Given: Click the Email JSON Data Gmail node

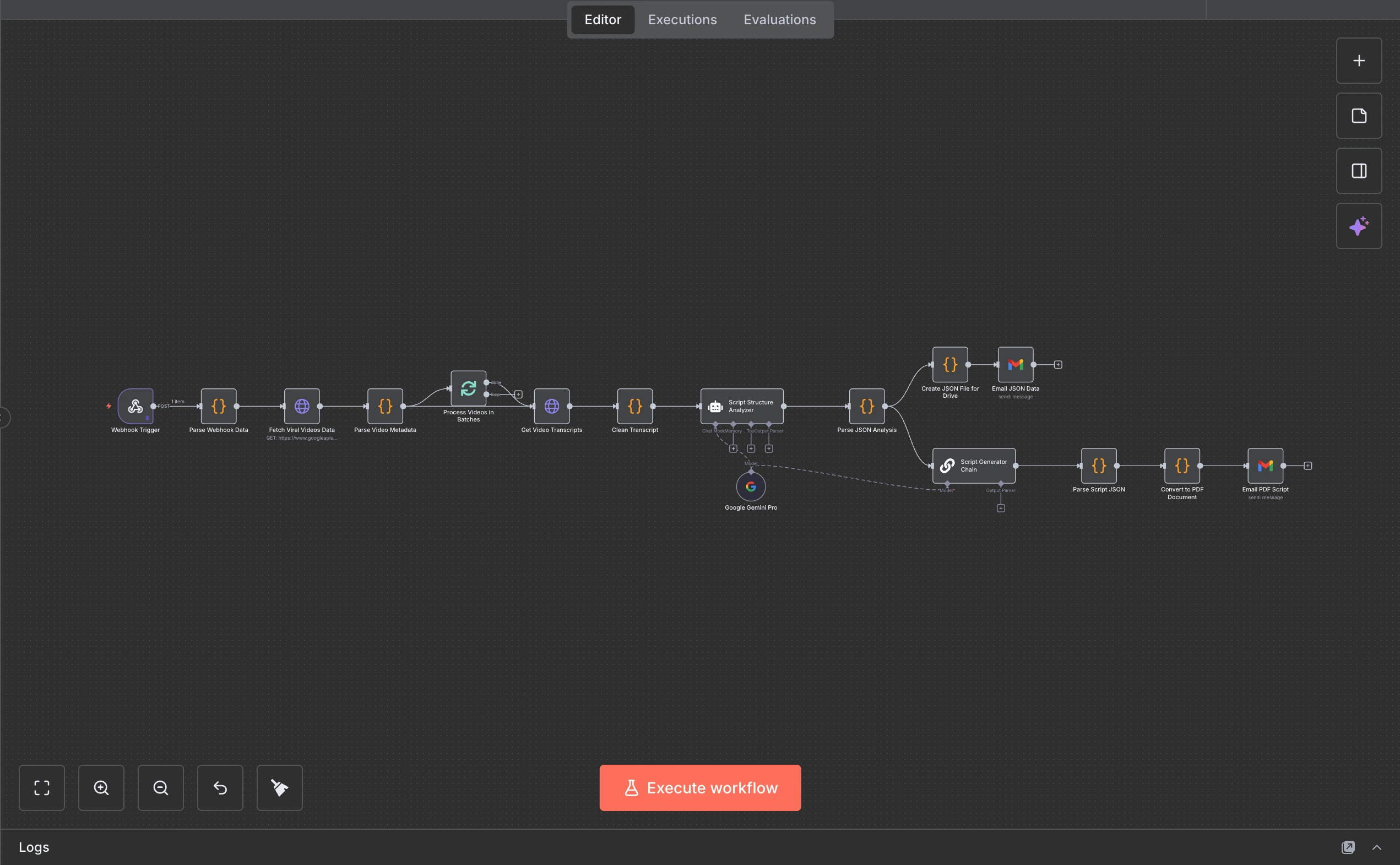Looking at the screenshot, I should [1015, 364].
